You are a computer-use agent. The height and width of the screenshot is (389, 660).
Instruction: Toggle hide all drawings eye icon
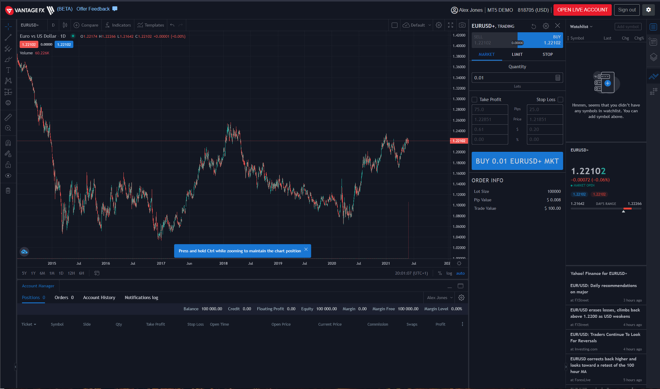pos(8,176)
